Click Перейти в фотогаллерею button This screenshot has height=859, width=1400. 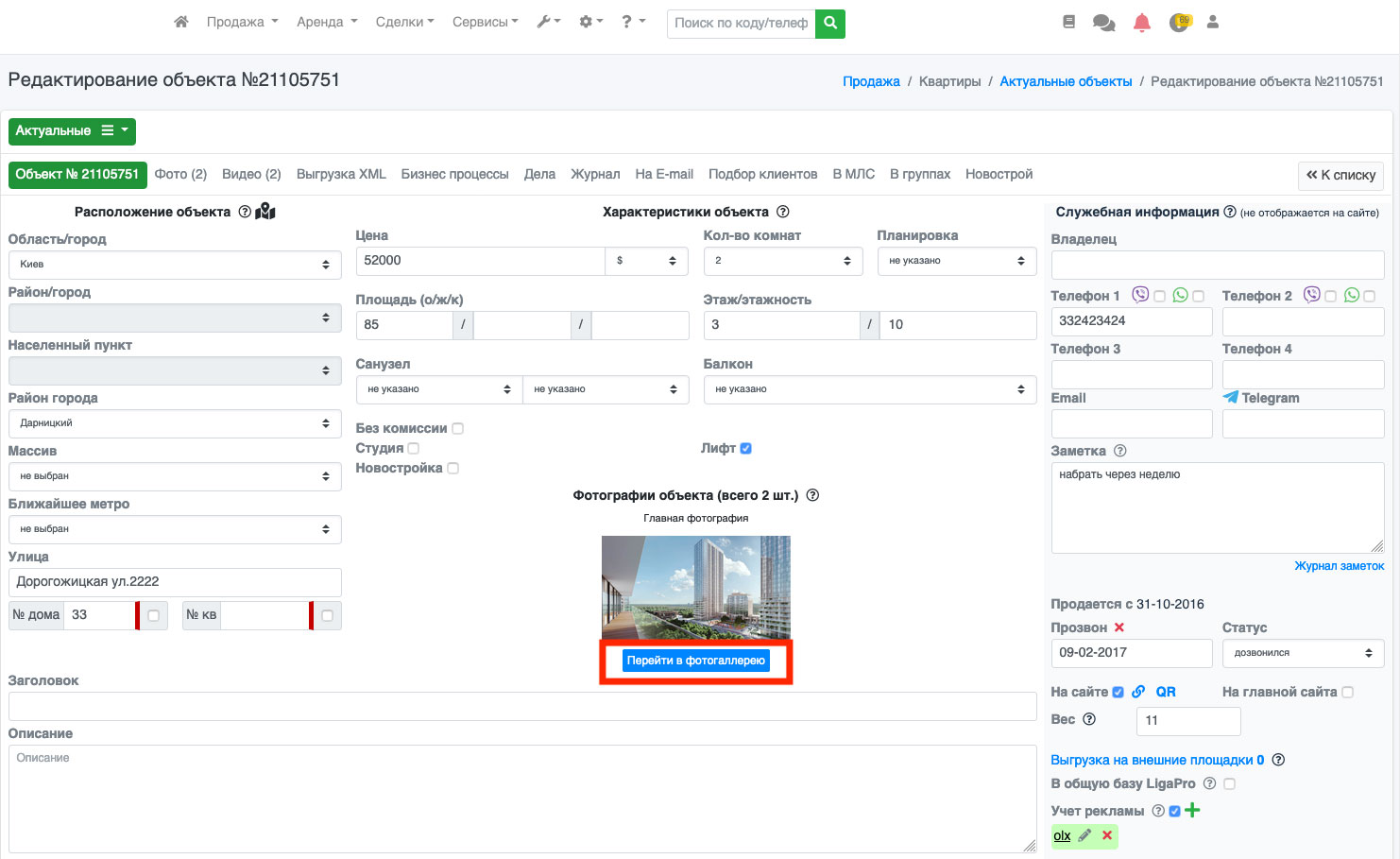click(696, 661)
